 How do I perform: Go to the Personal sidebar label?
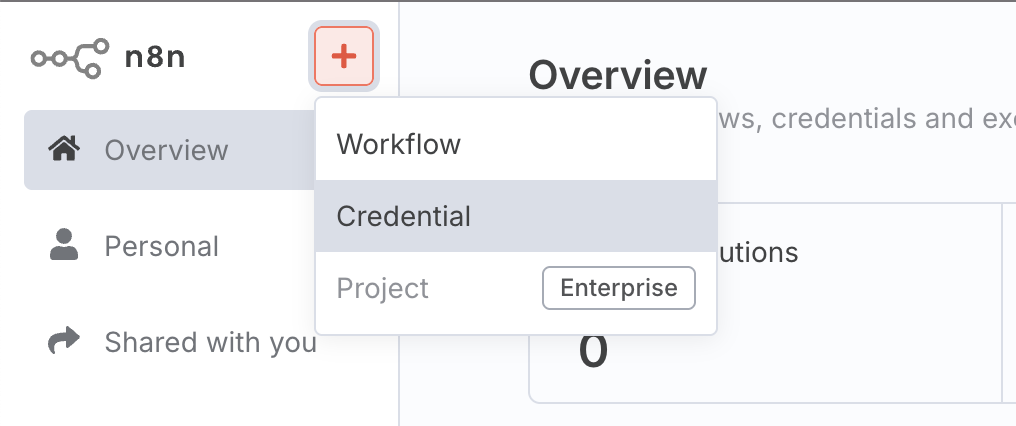tap(161, 246)
